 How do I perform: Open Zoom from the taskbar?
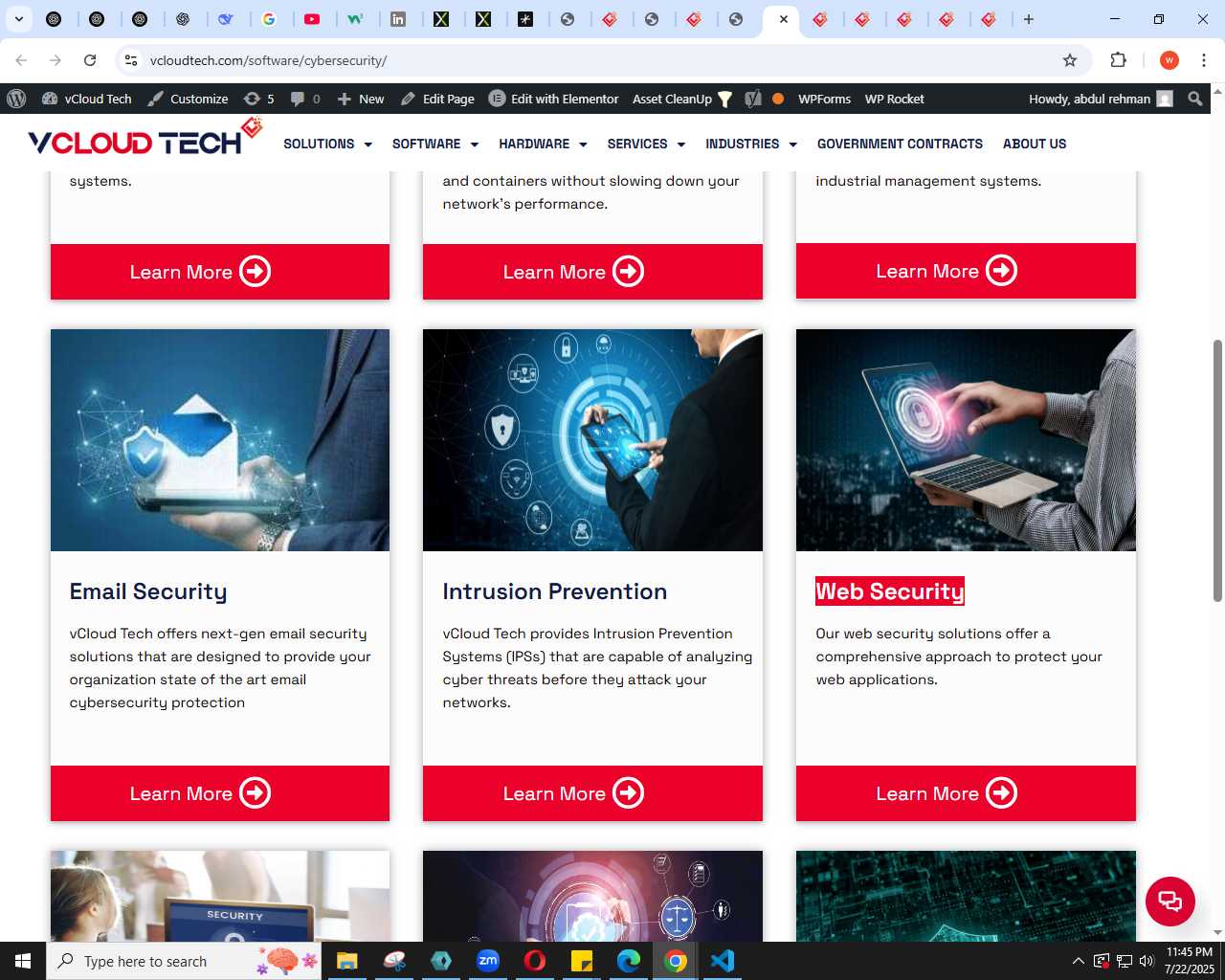pos(488,961)
